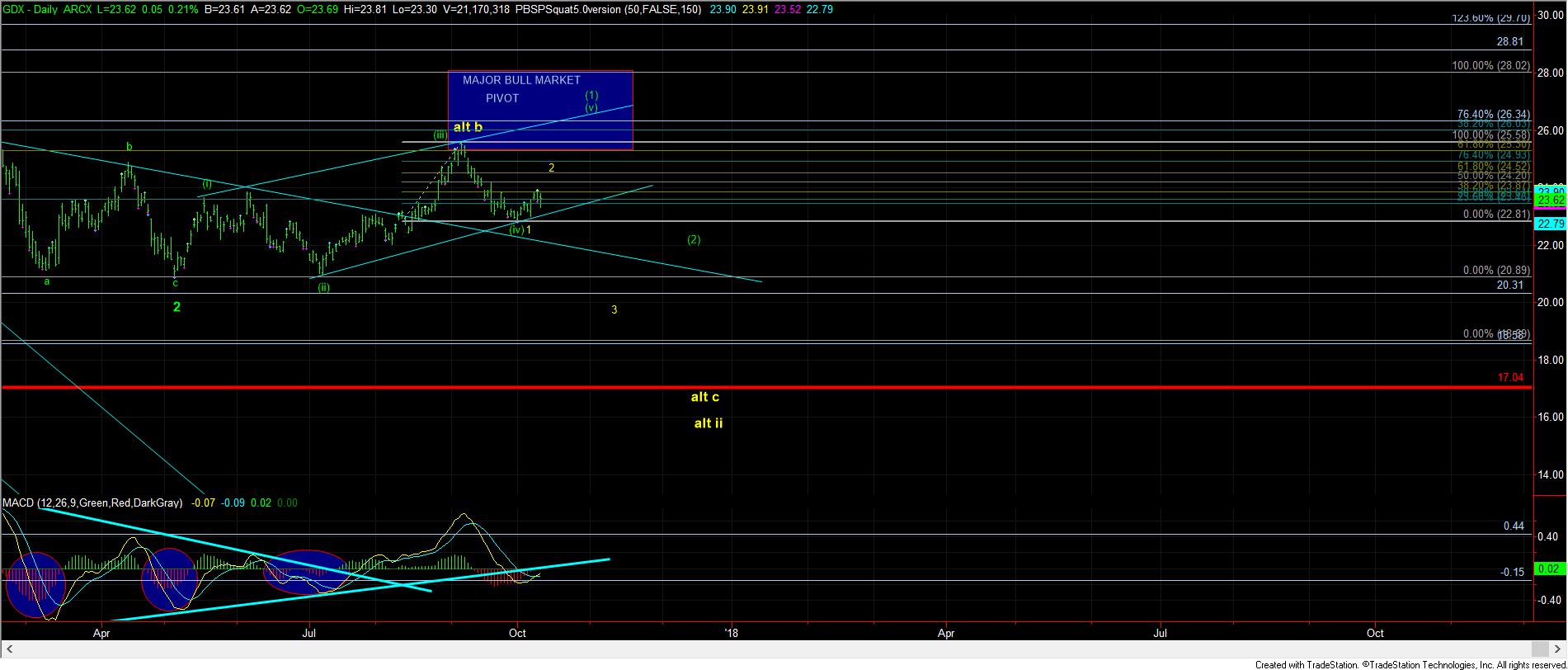Click the green "b" wave label
This screenshot has height=670, width=1568.
coord(129,147)
